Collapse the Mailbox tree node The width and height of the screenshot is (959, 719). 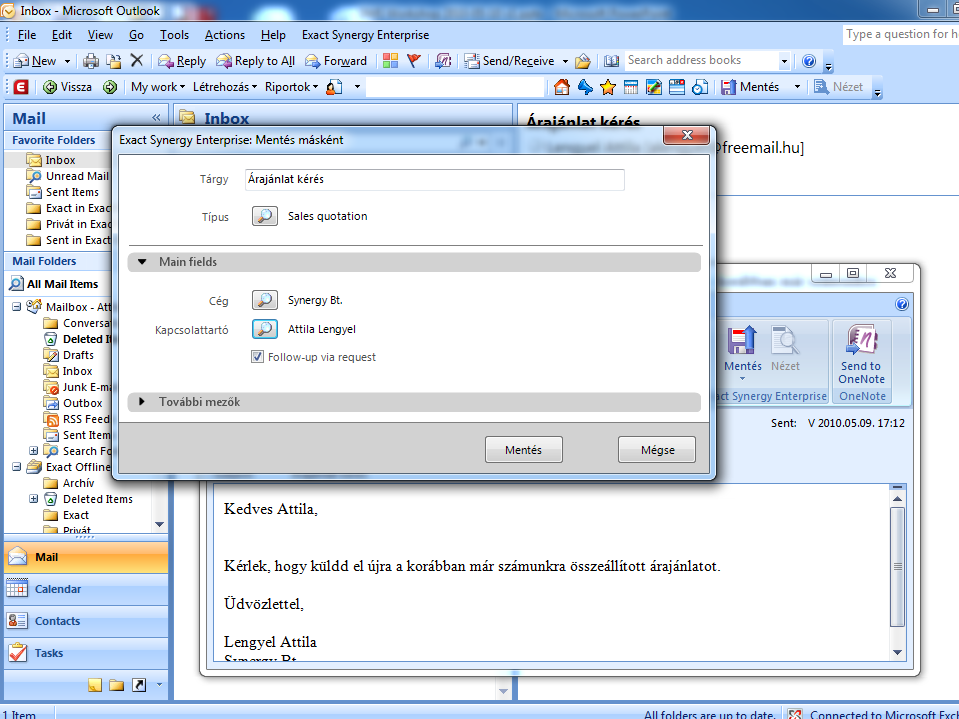(17, 307)
